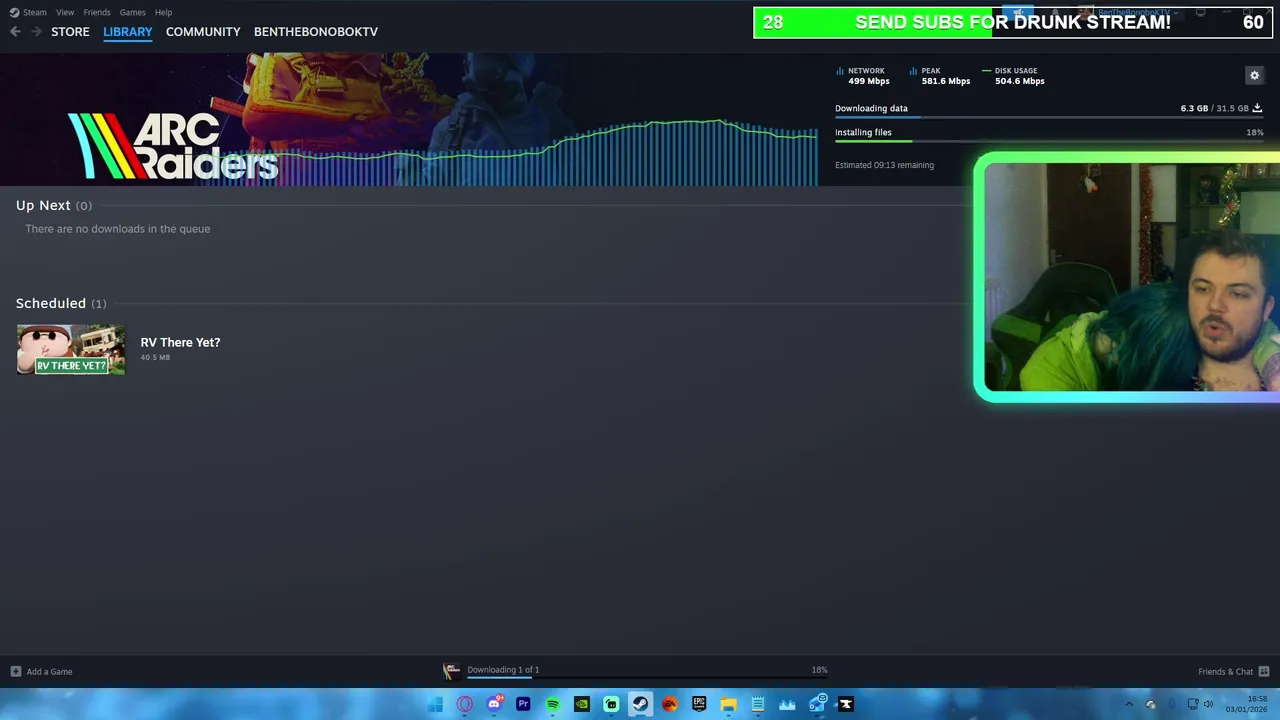Image resolution: width=1280 pixels, height=720 pixels.
Task: Click the Estimated 09:13 remaining text
Action: coord(884,165)
